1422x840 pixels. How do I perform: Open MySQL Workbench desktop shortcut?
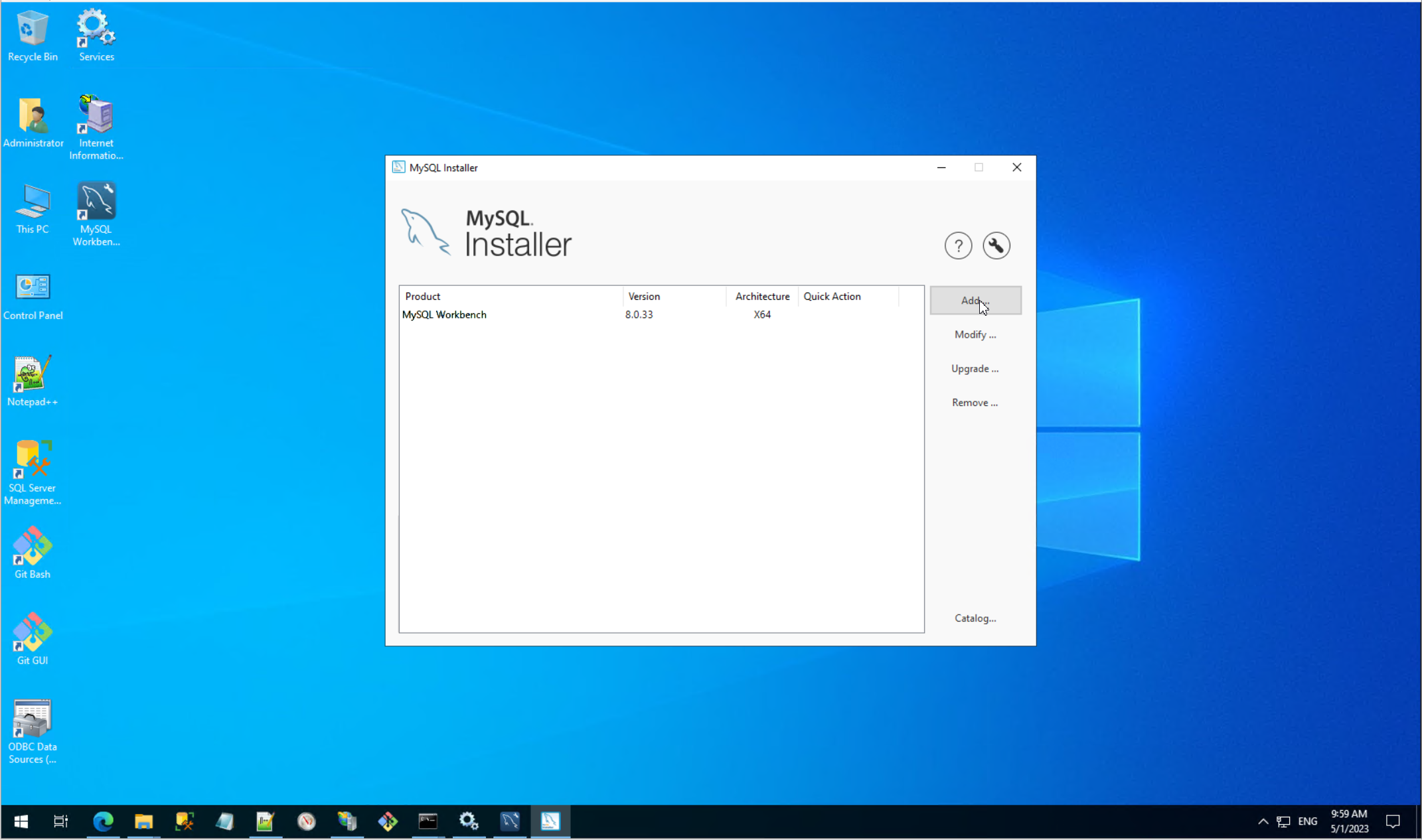coord(96,212)
